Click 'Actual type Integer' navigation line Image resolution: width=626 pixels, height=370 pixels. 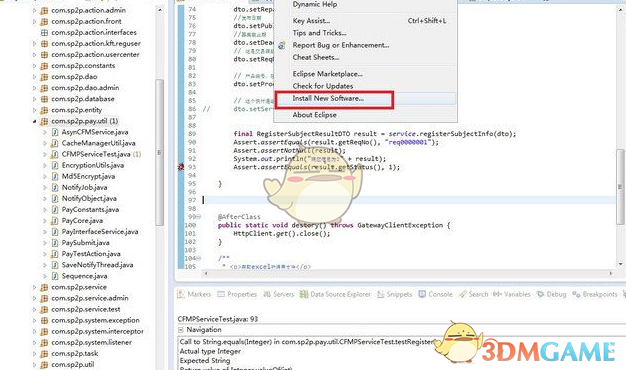[210, 351]
